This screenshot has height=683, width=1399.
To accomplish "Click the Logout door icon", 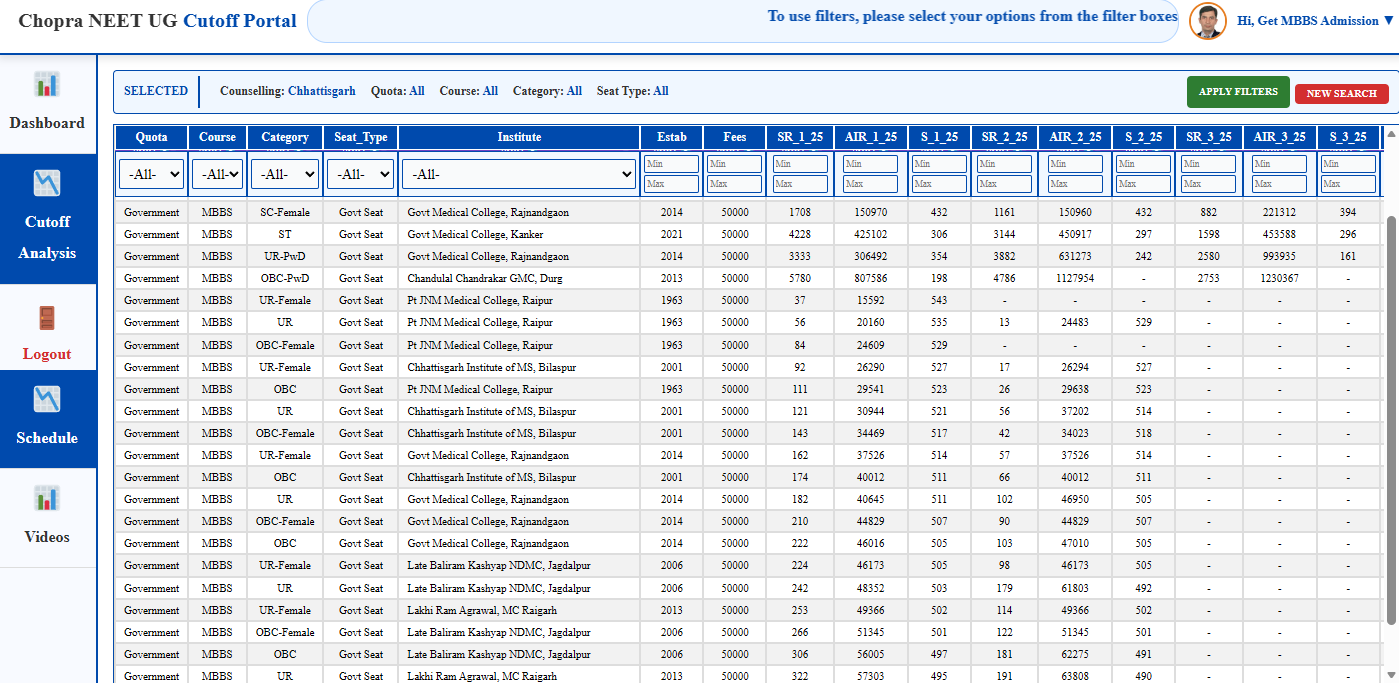I will pos(47,318).
